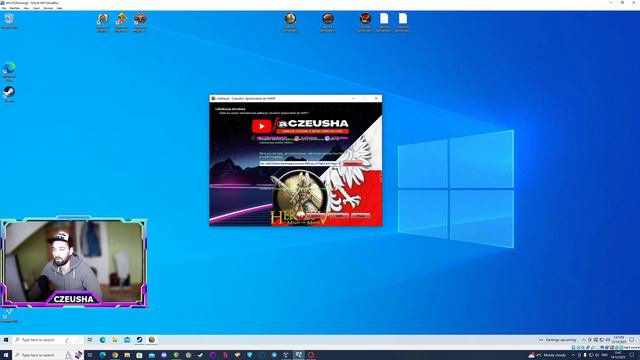Open the VirtualBox View menu

[x=27, y=8]
